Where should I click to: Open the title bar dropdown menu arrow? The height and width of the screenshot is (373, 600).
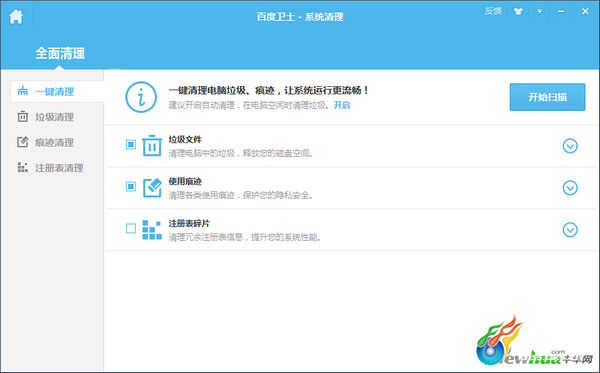point(540,11)
